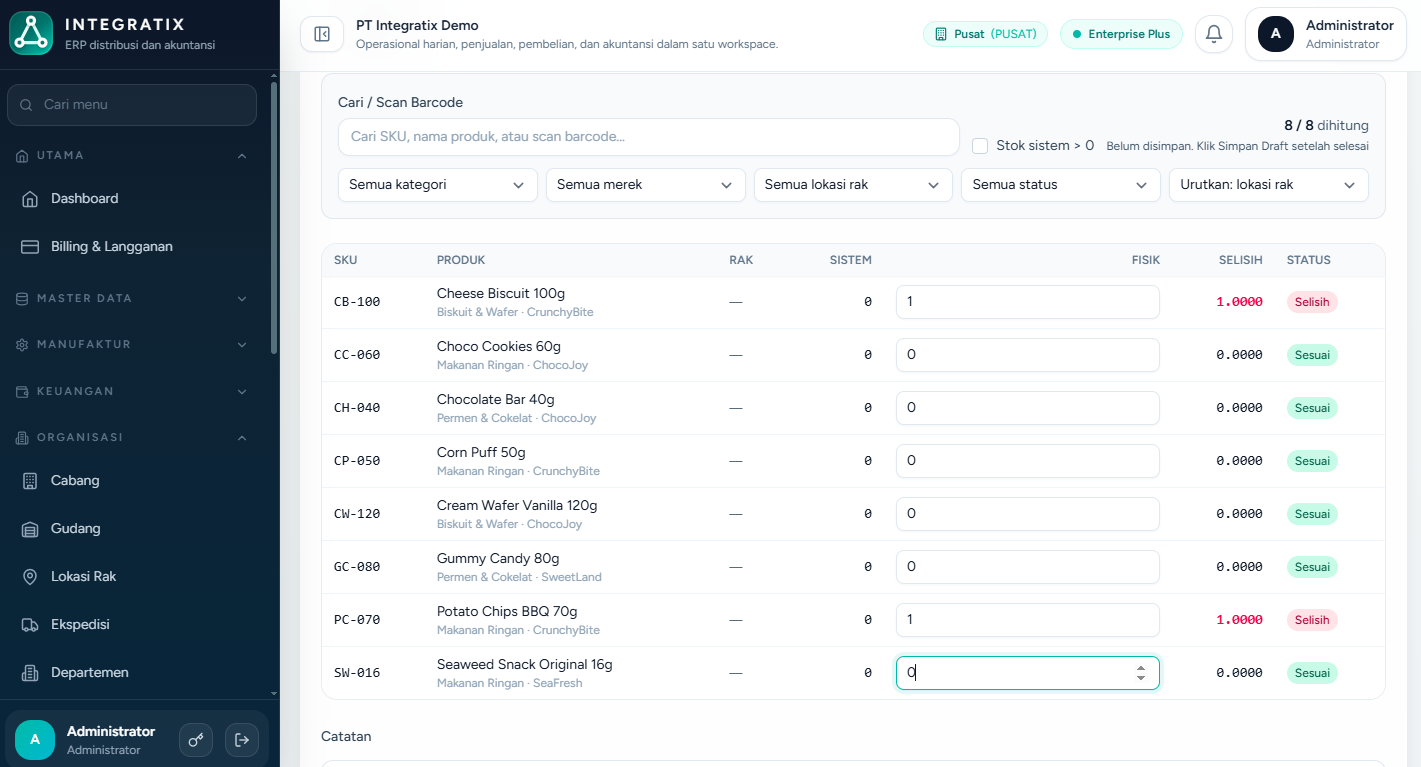This screenshot has width=1421, height=767.
Task: Click the key icon in sidebar footer
Action: coord(196,740)
